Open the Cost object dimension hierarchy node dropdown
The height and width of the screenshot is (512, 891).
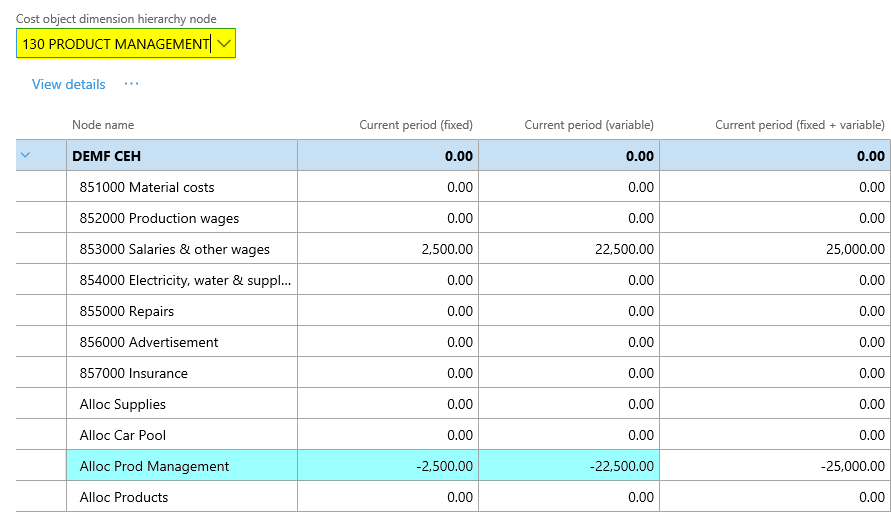coord(224,43)
